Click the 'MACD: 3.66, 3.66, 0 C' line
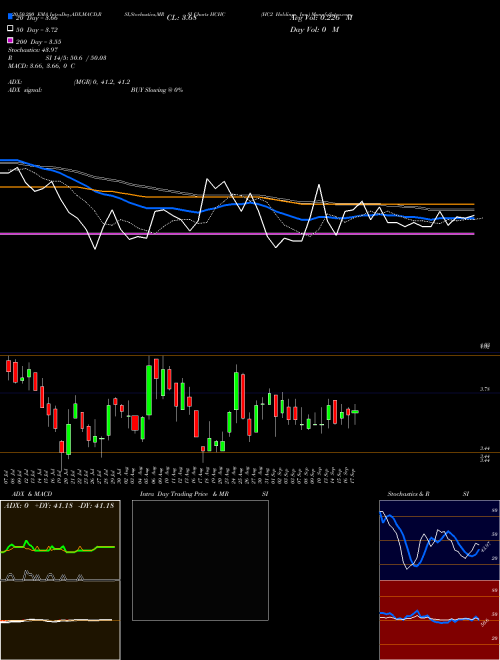The height and width of the screenshot is (660, 500). tap(41, 66)
